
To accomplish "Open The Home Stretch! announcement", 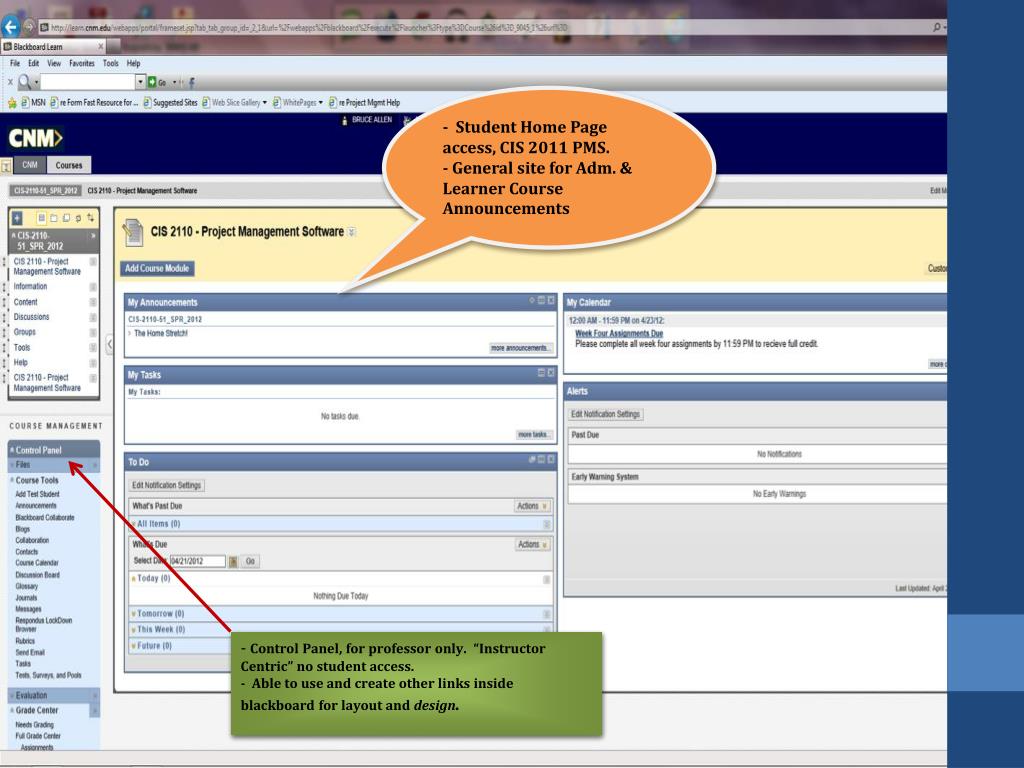I will pyautogui.click(x=161, y=333).
